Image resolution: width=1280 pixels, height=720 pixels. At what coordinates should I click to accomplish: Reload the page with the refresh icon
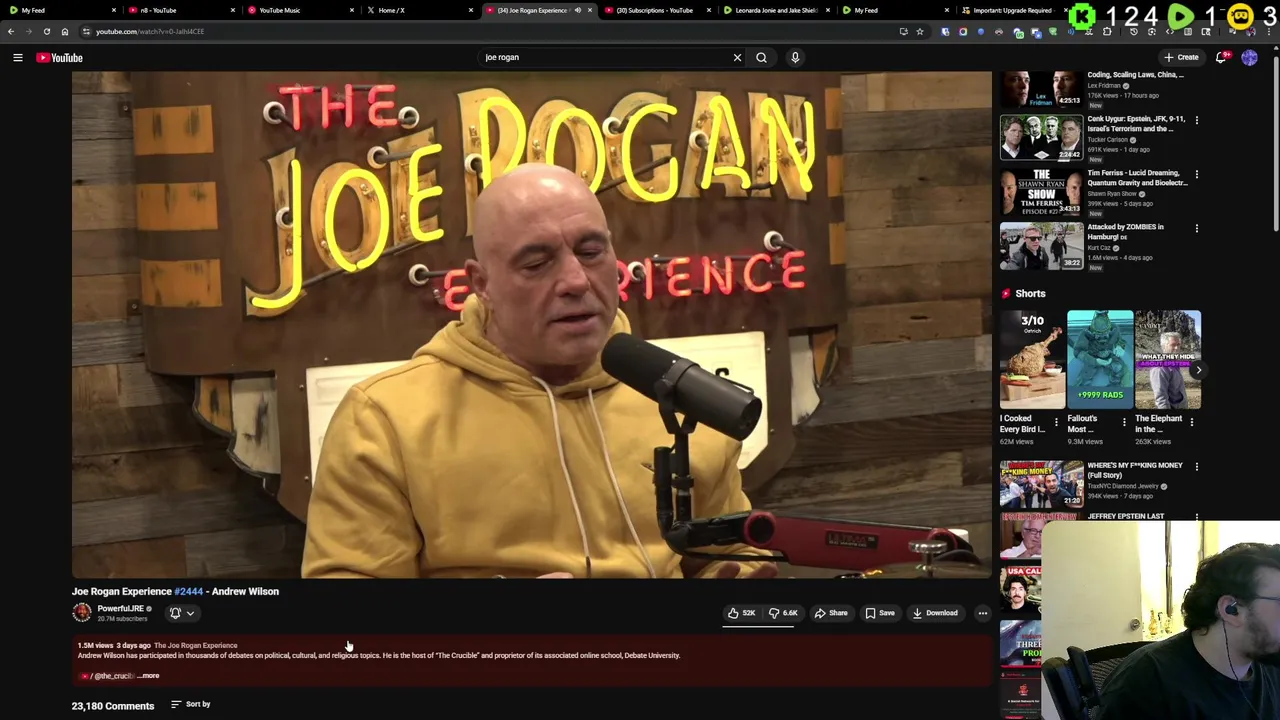(x=47, y=32)
